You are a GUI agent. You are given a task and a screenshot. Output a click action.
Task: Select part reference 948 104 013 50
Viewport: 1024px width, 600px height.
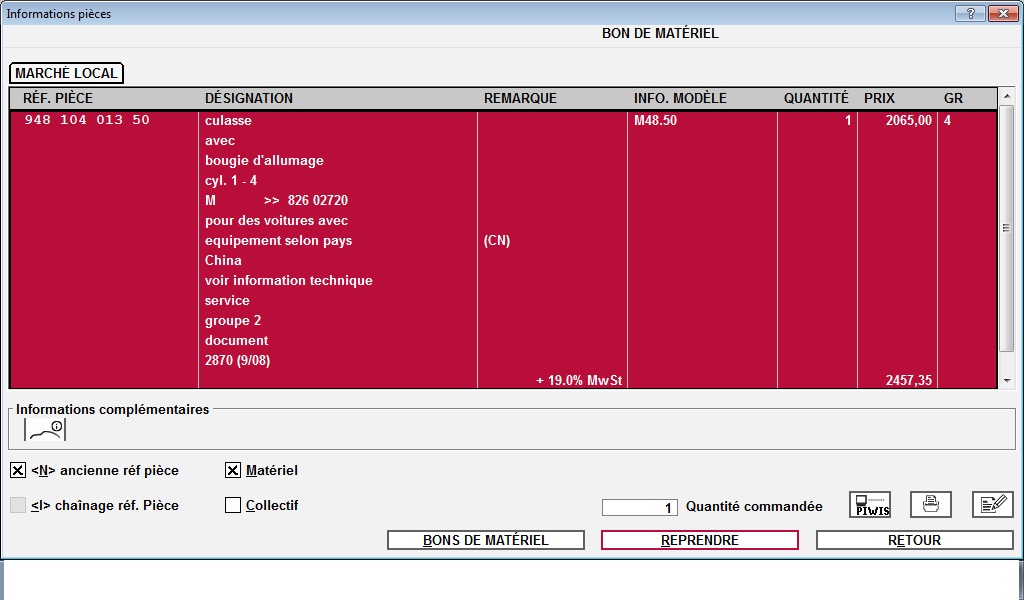point(87,120)
